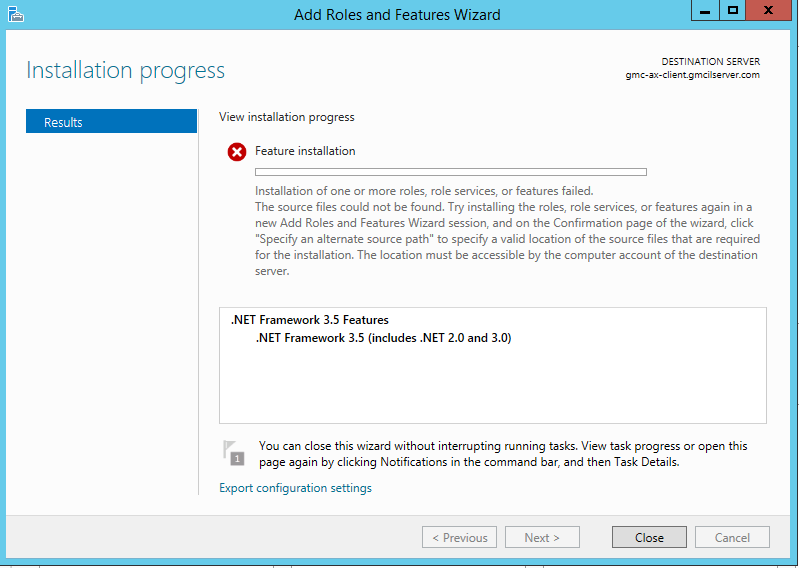Click the Add Roles and Features Wizard title
Viewport: 799px width, 568px height.
397,15
